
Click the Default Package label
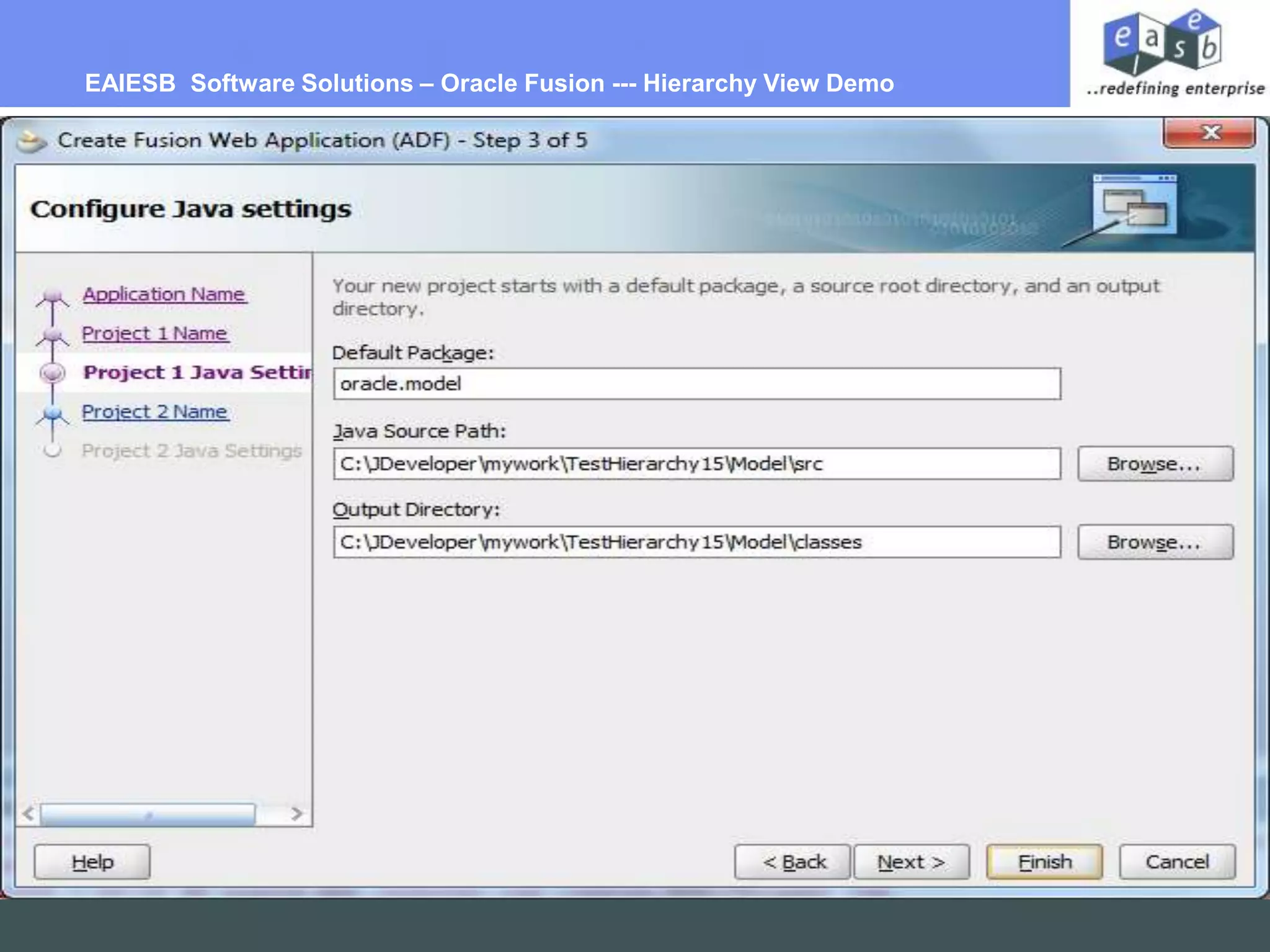coord(413,353)
